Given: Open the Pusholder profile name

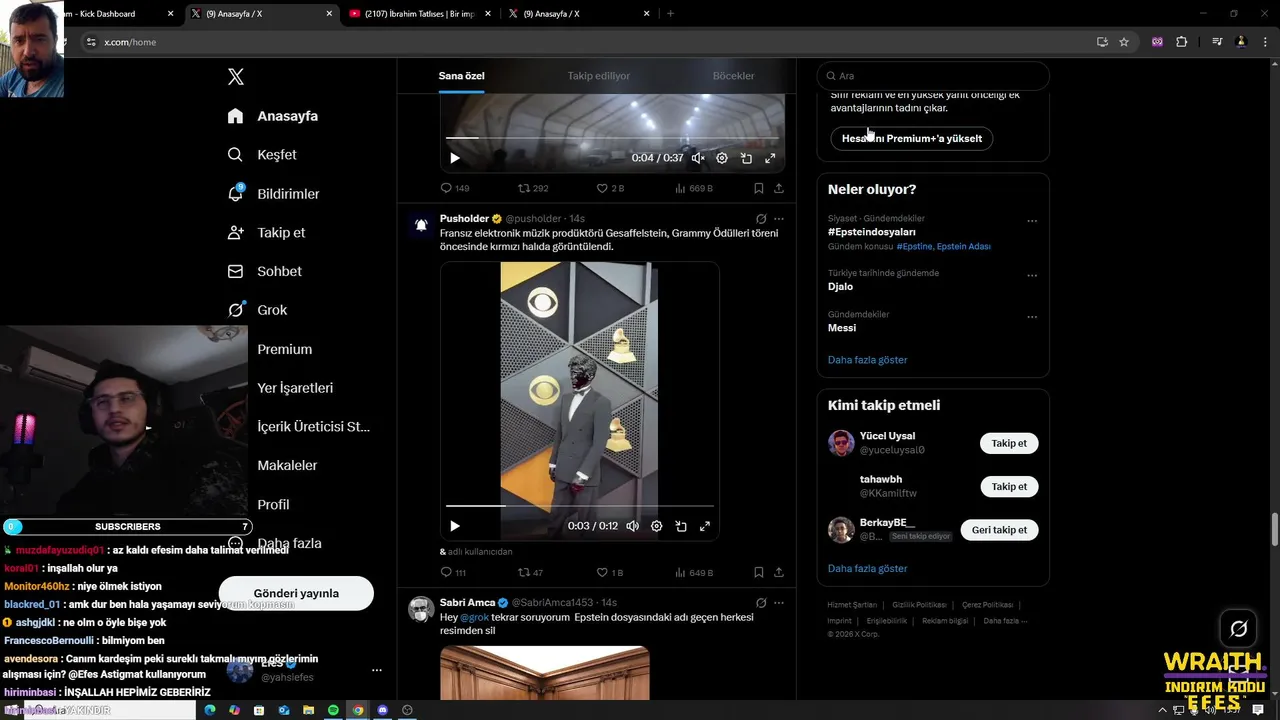Looking at the screenshot, I should [x=464, y=218].
